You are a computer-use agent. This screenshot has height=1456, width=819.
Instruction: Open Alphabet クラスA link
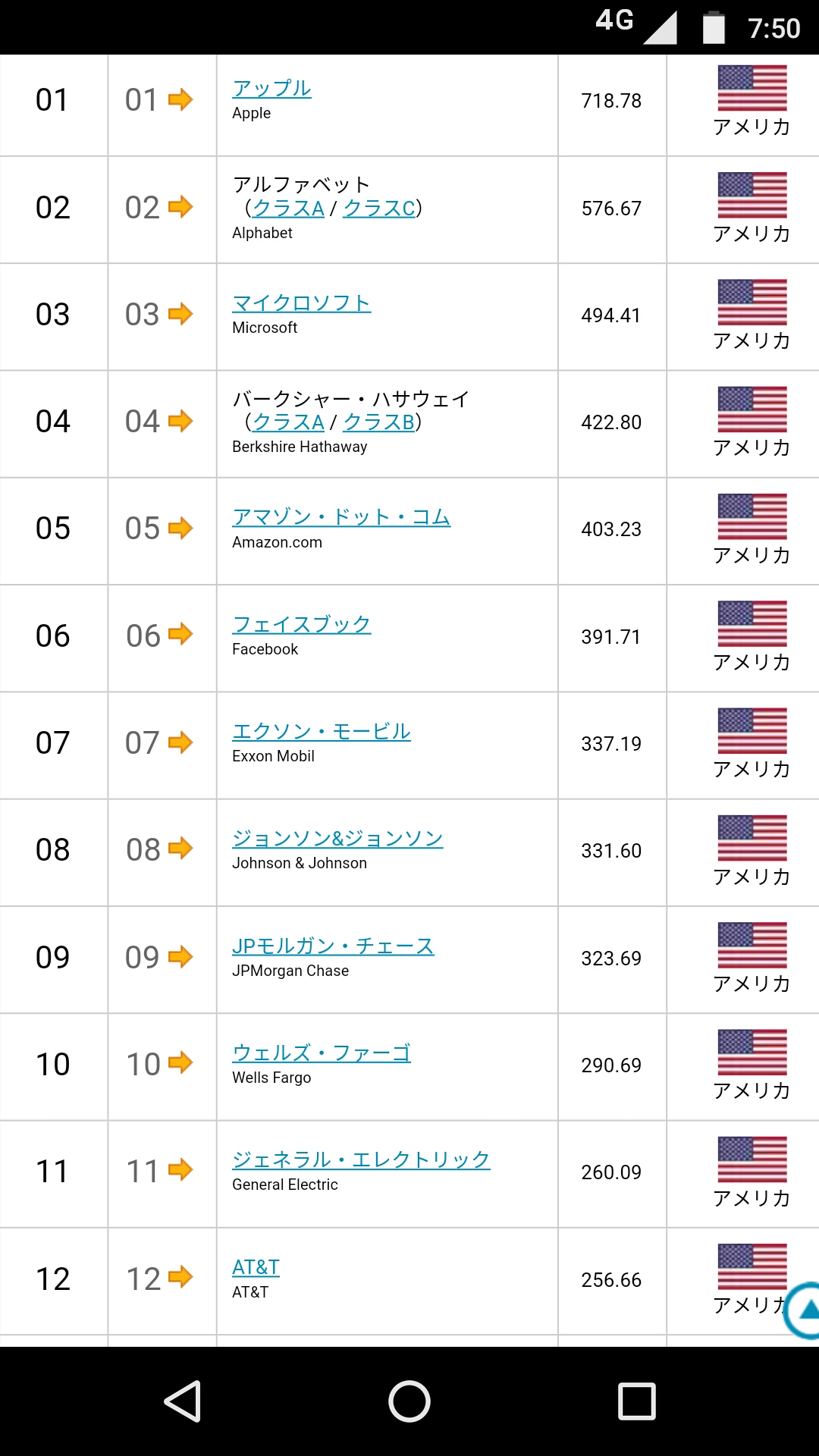click(288, 208)
